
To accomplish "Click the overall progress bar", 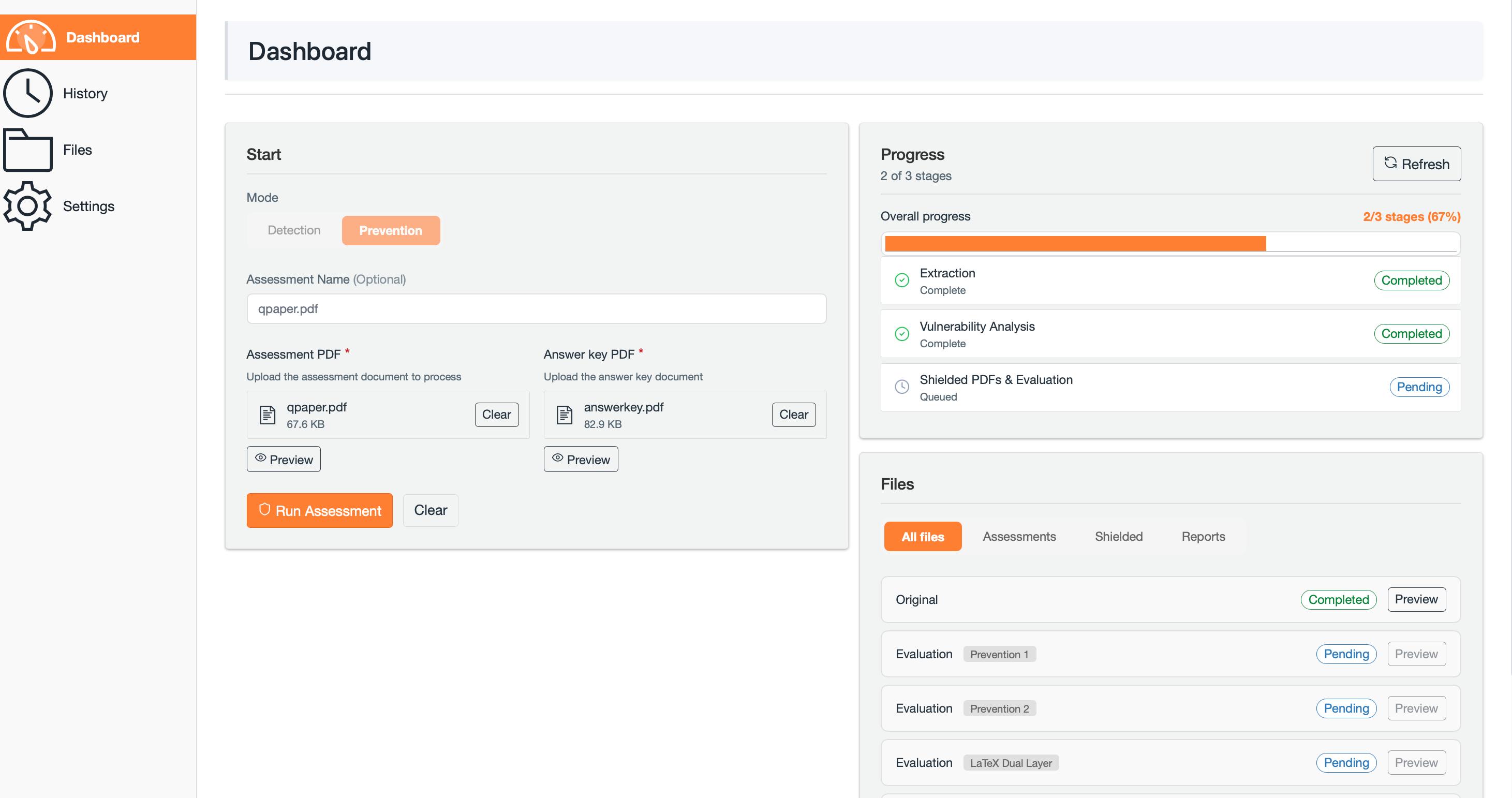I will tap(1170, 244).
